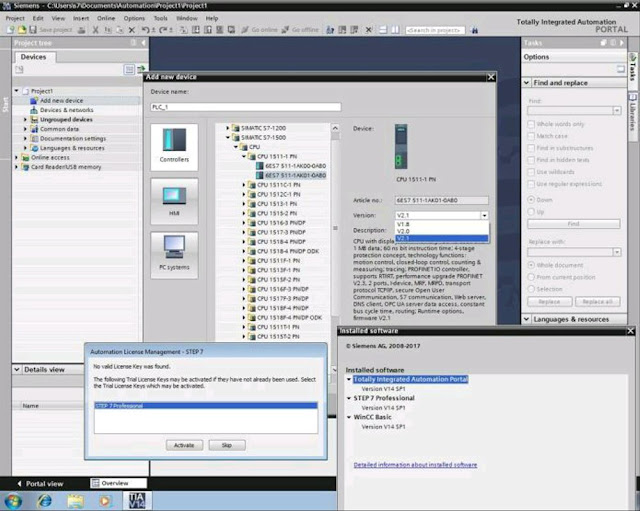Enable Find in substructures checkbox
The image size is (640, 511).
point(531,148)
